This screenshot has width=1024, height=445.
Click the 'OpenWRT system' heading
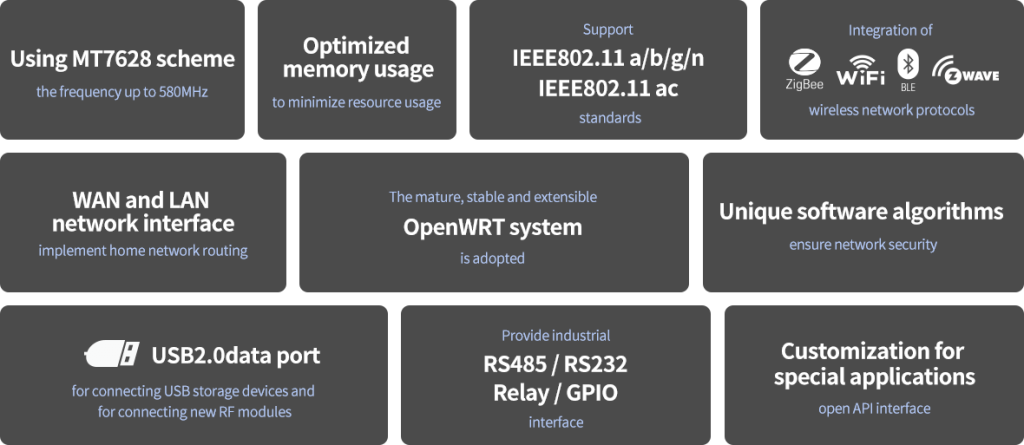pyautogui.click(x=492, y=227)
